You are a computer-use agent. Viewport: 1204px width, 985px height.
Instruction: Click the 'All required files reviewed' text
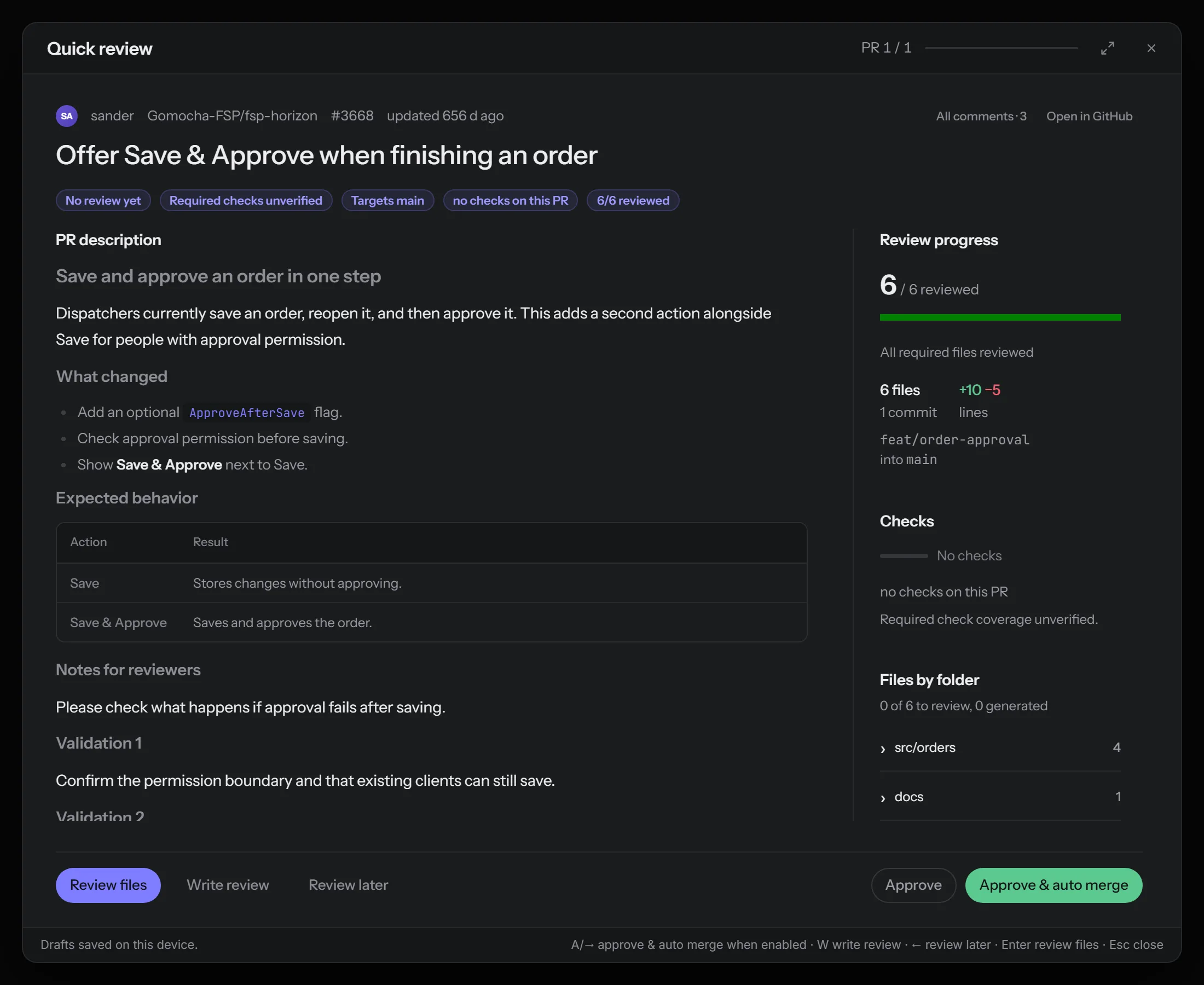coord(956,352)
